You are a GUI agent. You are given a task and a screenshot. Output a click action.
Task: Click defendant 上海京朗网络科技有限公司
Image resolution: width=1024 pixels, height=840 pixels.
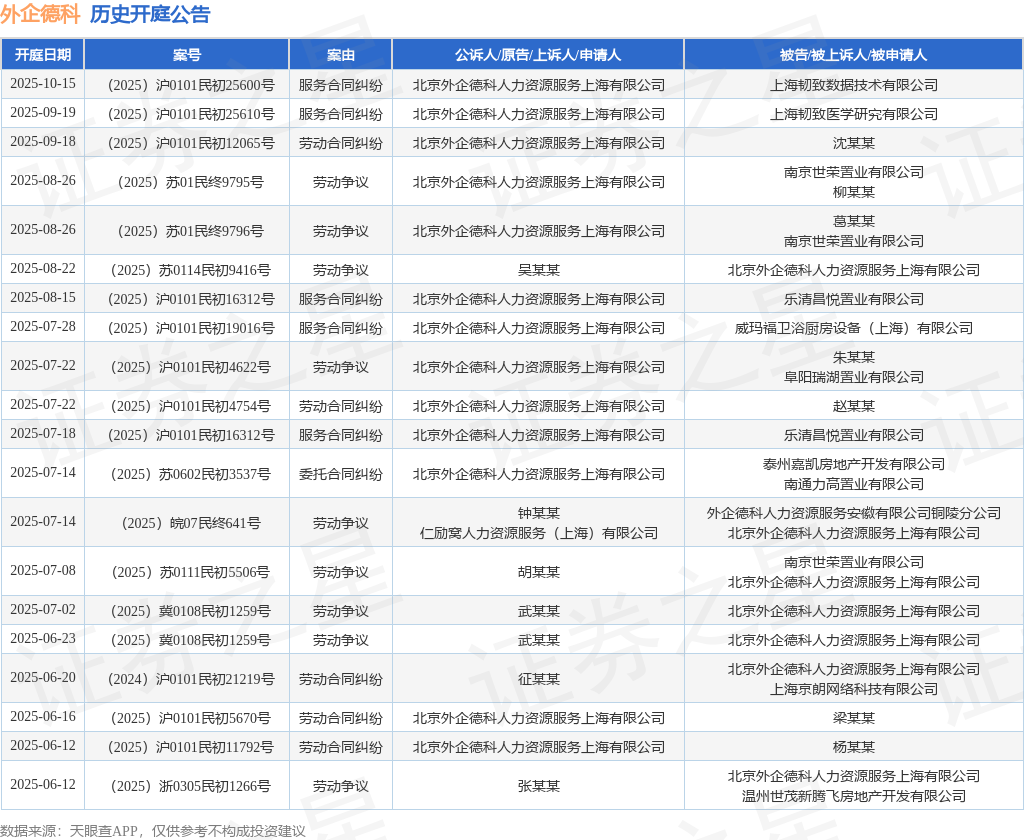click(854, 689)
